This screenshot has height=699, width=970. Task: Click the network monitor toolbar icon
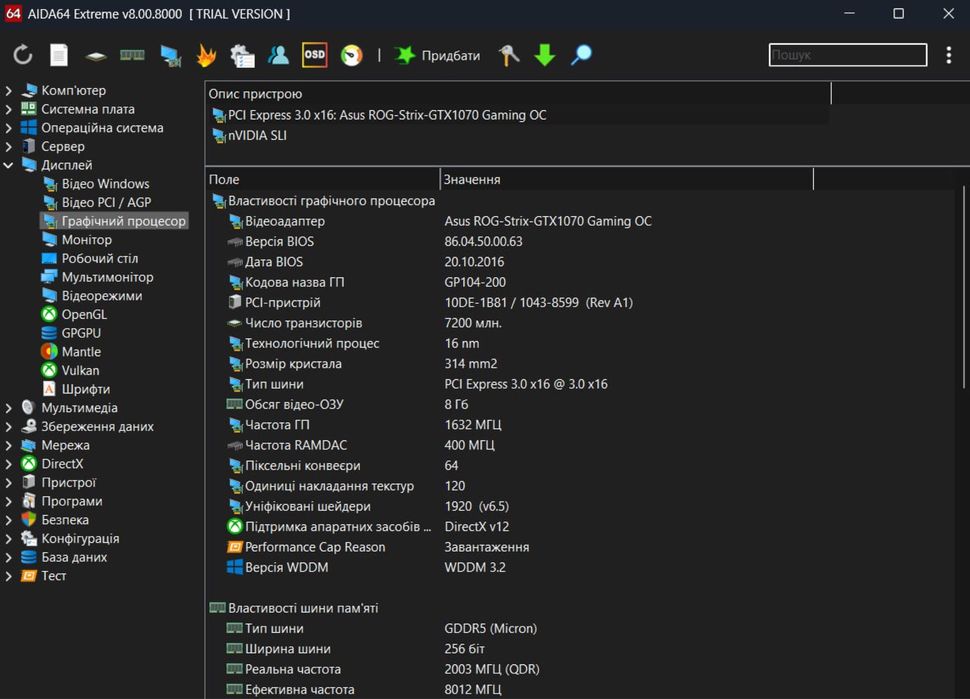pyautogui.click(x=170, y=56)
